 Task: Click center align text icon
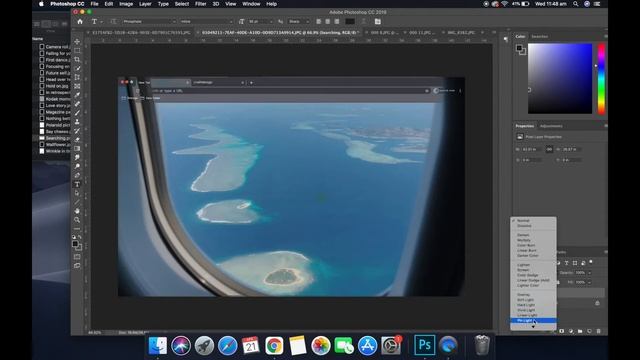coord(328,22)
